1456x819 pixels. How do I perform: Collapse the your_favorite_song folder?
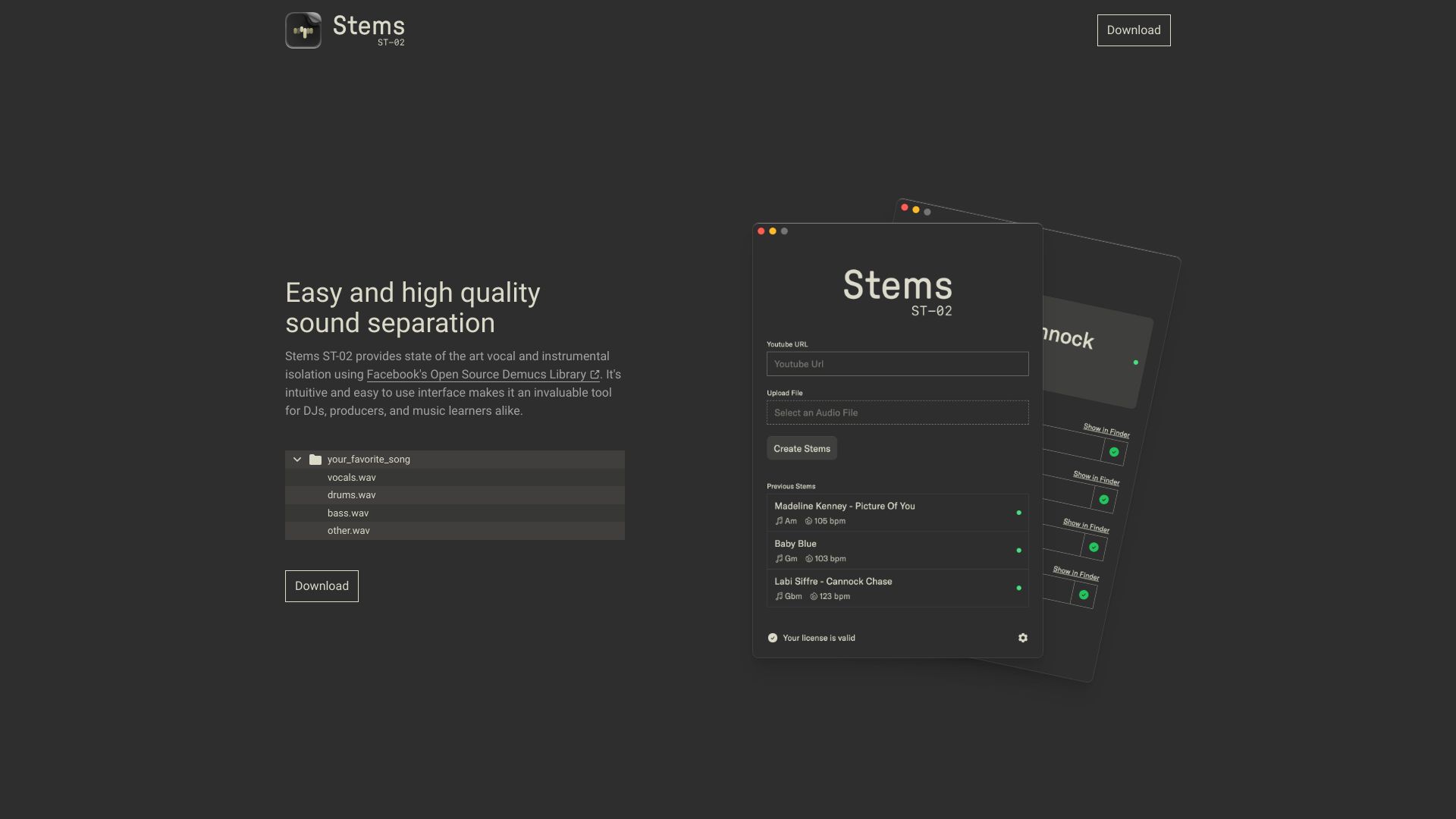point(297,460)
